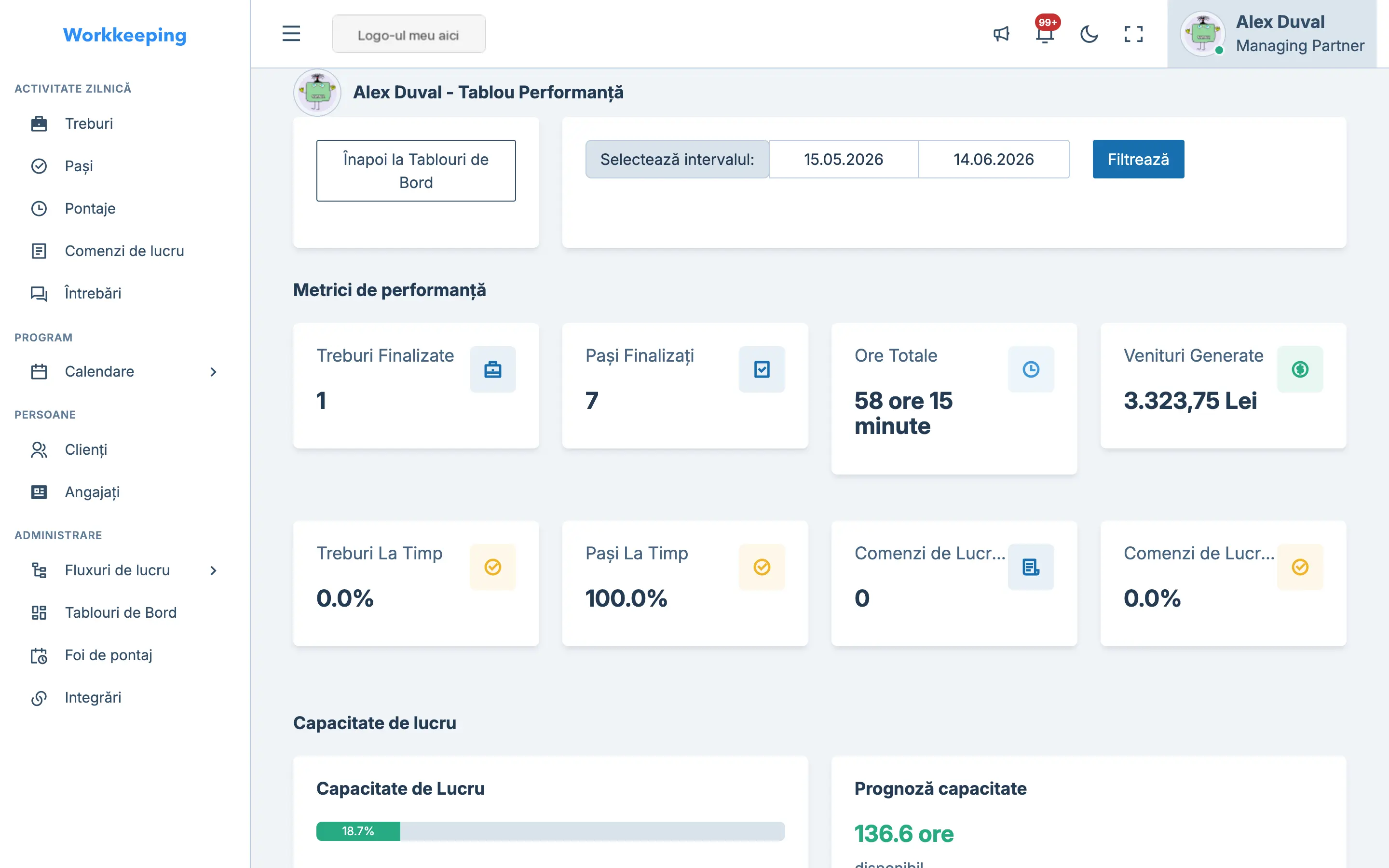Expand the Calendare submenu chevron

tap(214, 372)
